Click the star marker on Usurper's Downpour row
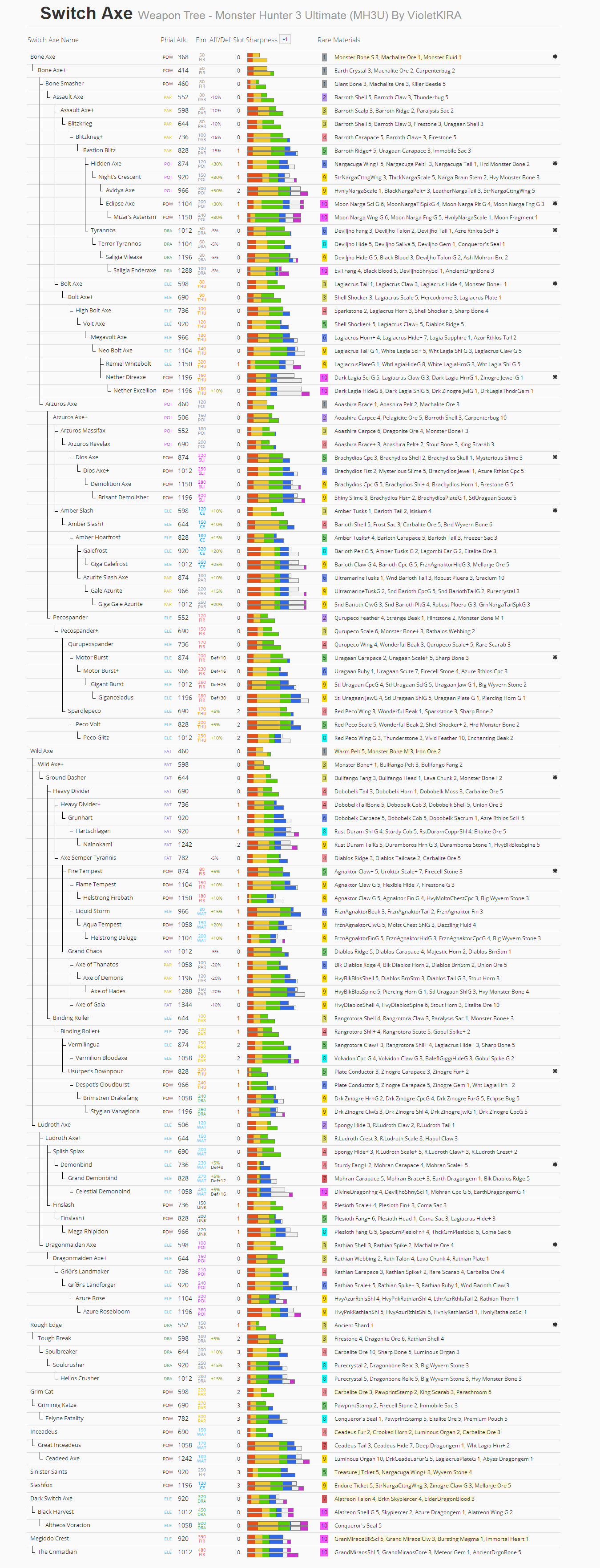The width and height of the screenshot is (600, 1568). (x=555, y=1072)
